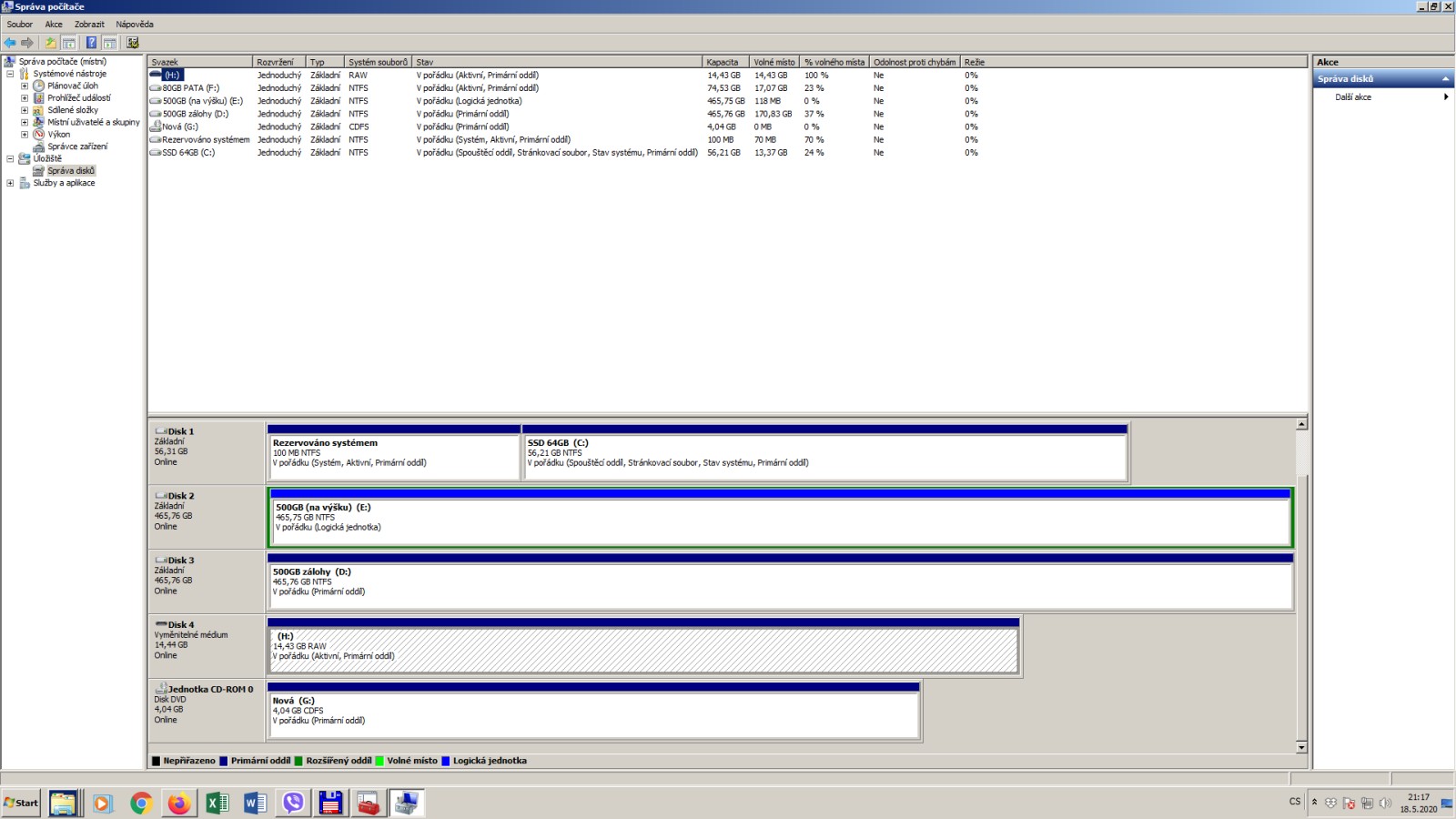Viewport: 1456px width, 819px height.
Task: Open Viber from the taskbar
Action: pyautogui.click(x=293, y=803)
